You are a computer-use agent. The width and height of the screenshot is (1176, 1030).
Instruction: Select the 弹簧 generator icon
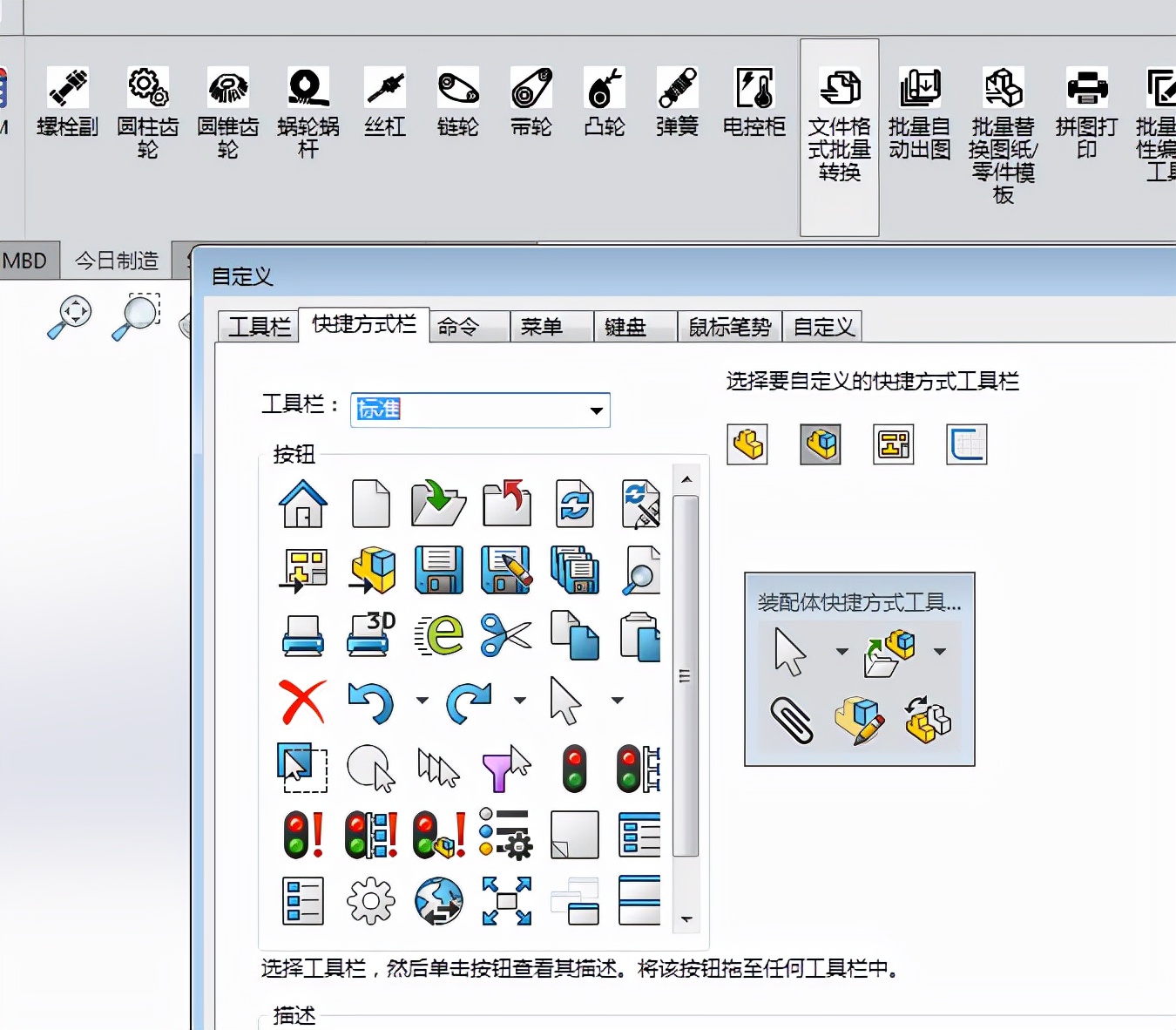[677, 100]
